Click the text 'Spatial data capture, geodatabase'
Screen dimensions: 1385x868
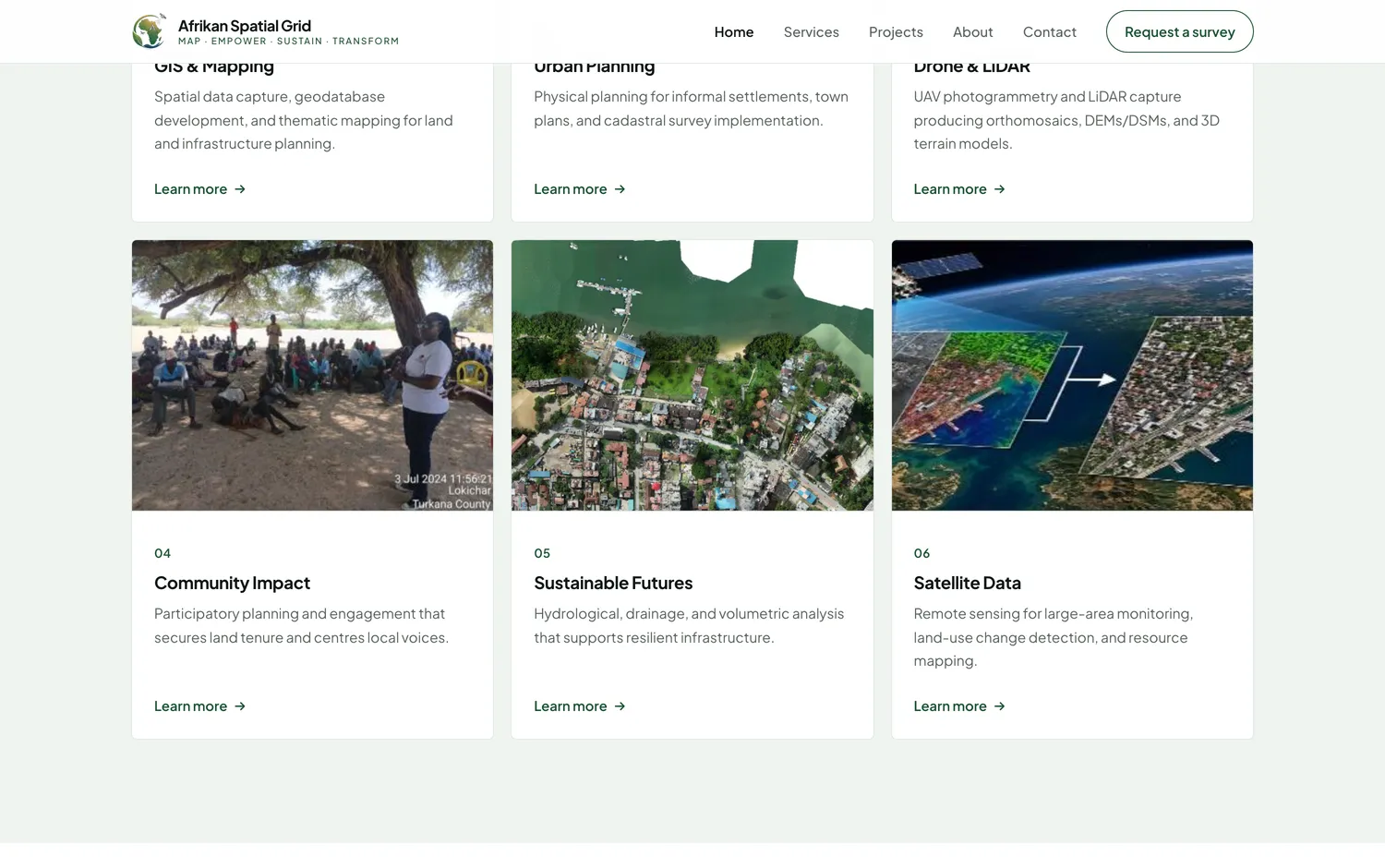270,97
